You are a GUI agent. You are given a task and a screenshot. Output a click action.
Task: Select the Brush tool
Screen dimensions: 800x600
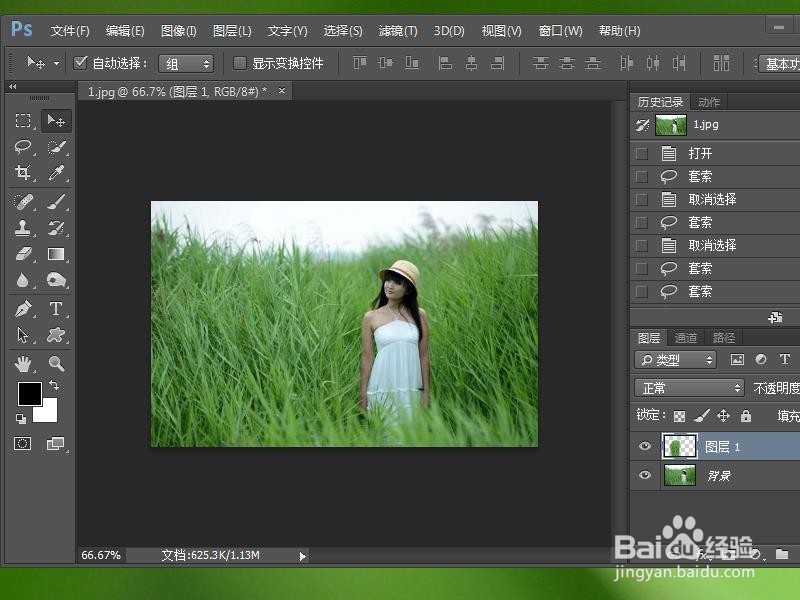click(56, 202)
